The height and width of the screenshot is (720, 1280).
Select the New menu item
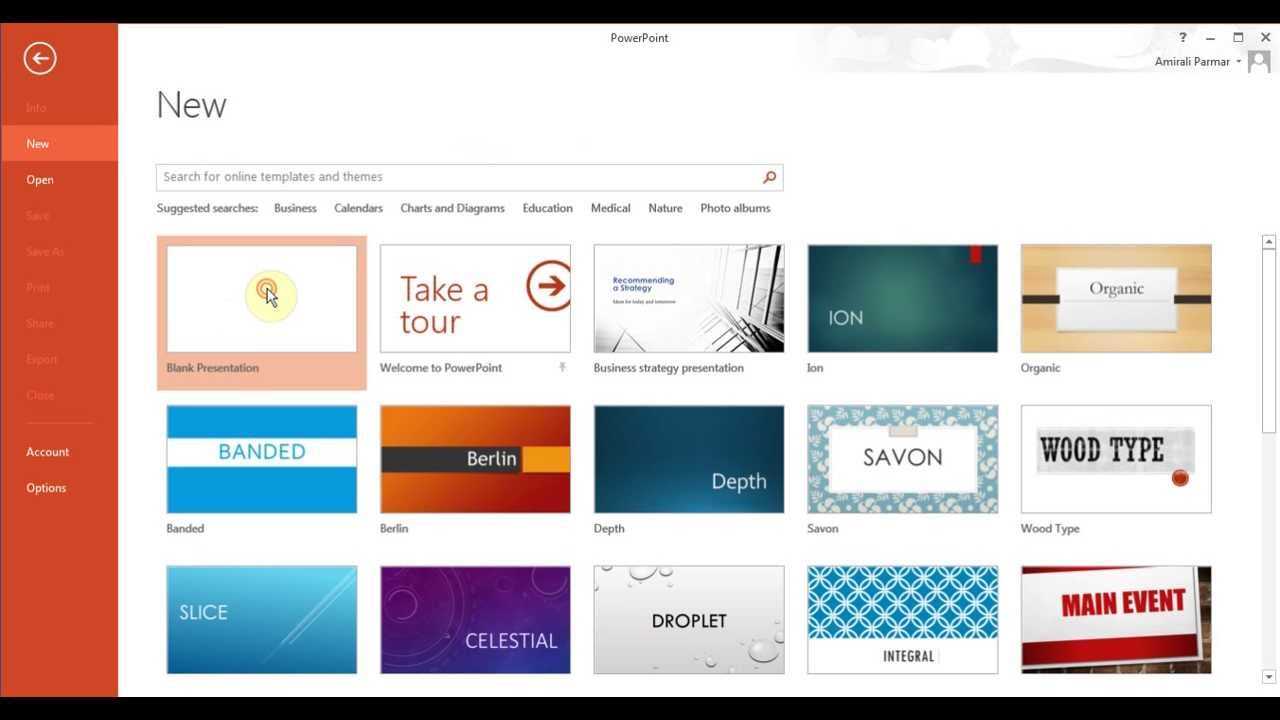pos(38,144)
